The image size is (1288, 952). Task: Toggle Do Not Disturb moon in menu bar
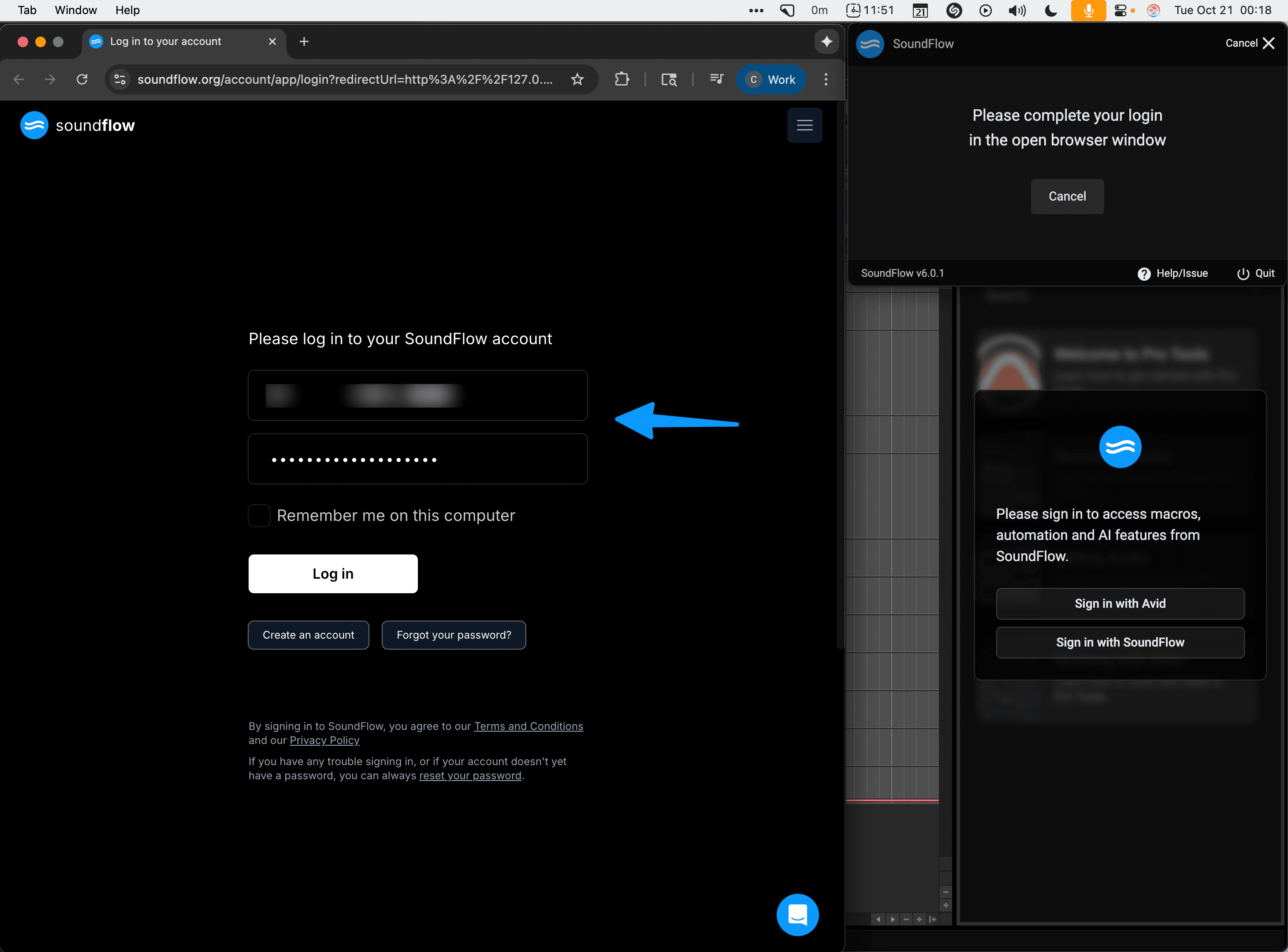point(1050,11)
